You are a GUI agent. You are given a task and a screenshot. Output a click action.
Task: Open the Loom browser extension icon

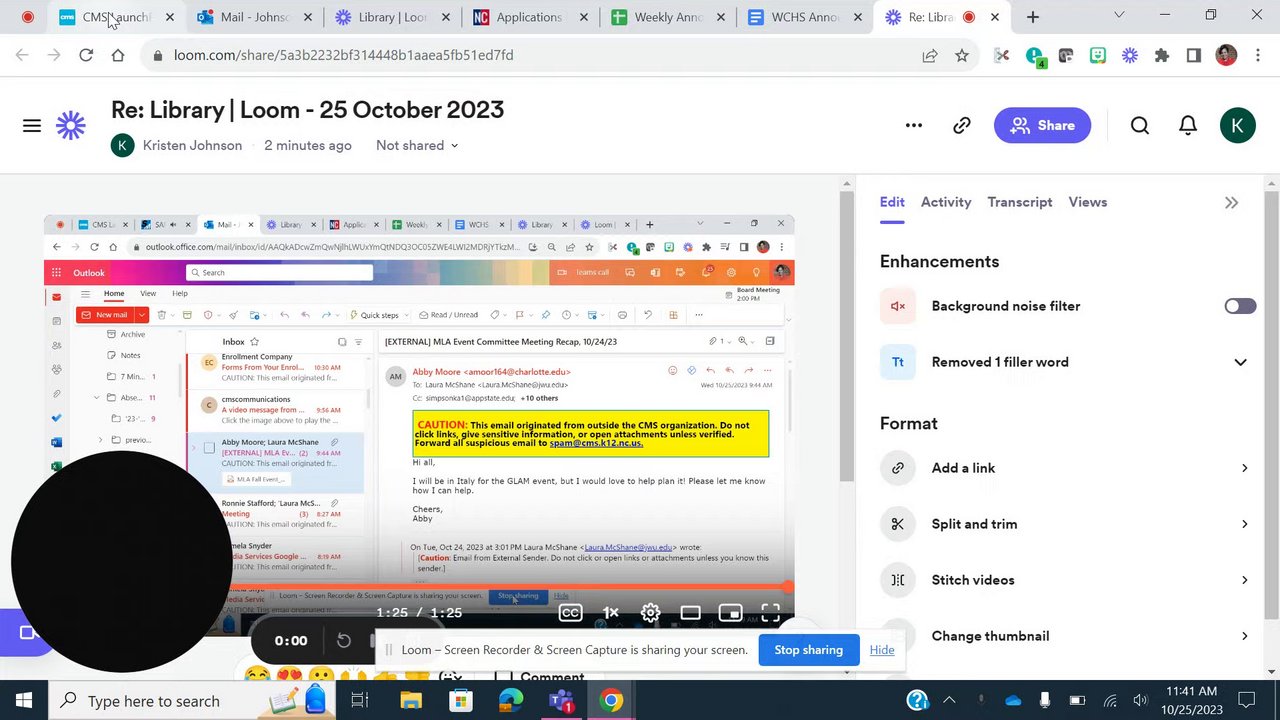coord(1130,55)
